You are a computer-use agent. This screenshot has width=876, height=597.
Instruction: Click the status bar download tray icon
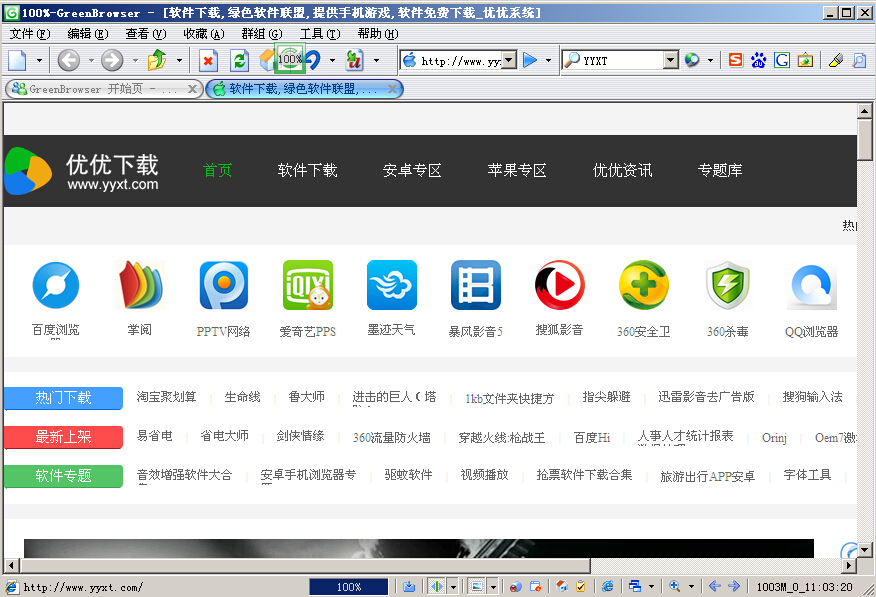pyautogui.click(x=409, y=586)
